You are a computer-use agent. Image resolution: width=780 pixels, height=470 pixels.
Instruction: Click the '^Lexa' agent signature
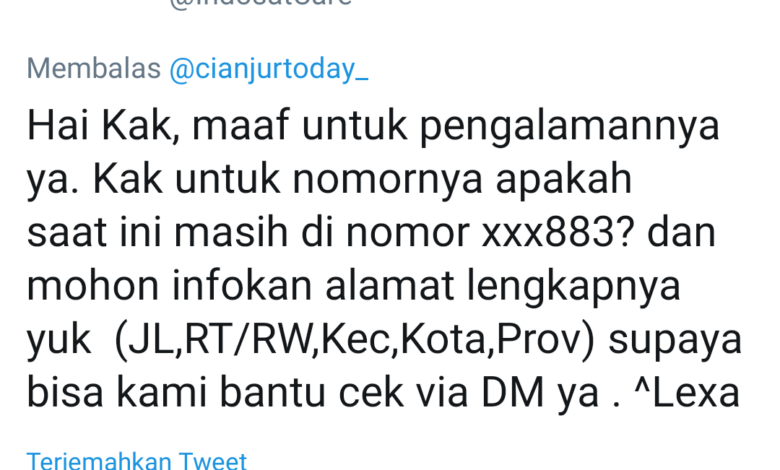pos(687,392)
